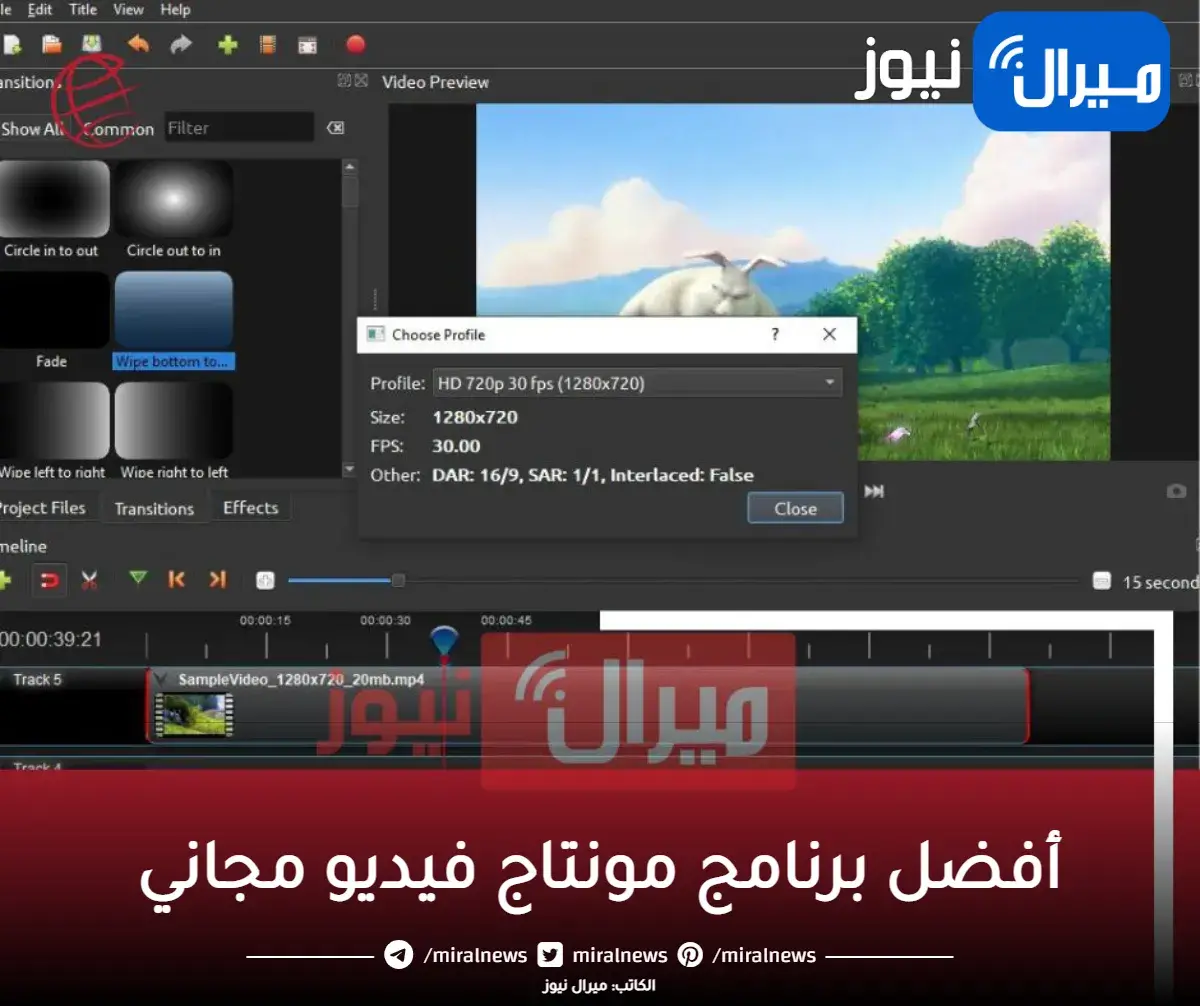1200x1006 pixels.
Task: Select the Common transitions filter
Action: (x=118, y=129)
